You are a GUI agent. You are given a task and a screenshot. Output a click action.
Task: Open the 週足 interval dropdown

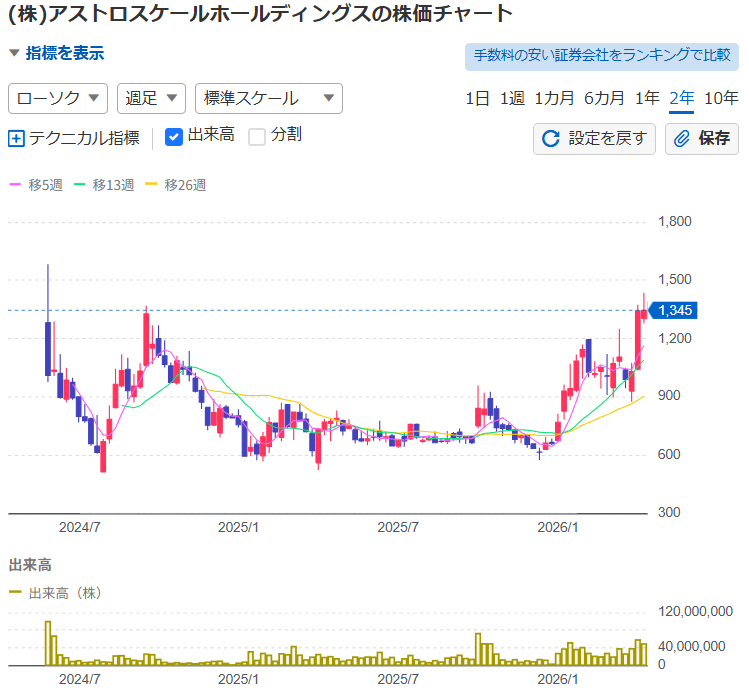151,98
